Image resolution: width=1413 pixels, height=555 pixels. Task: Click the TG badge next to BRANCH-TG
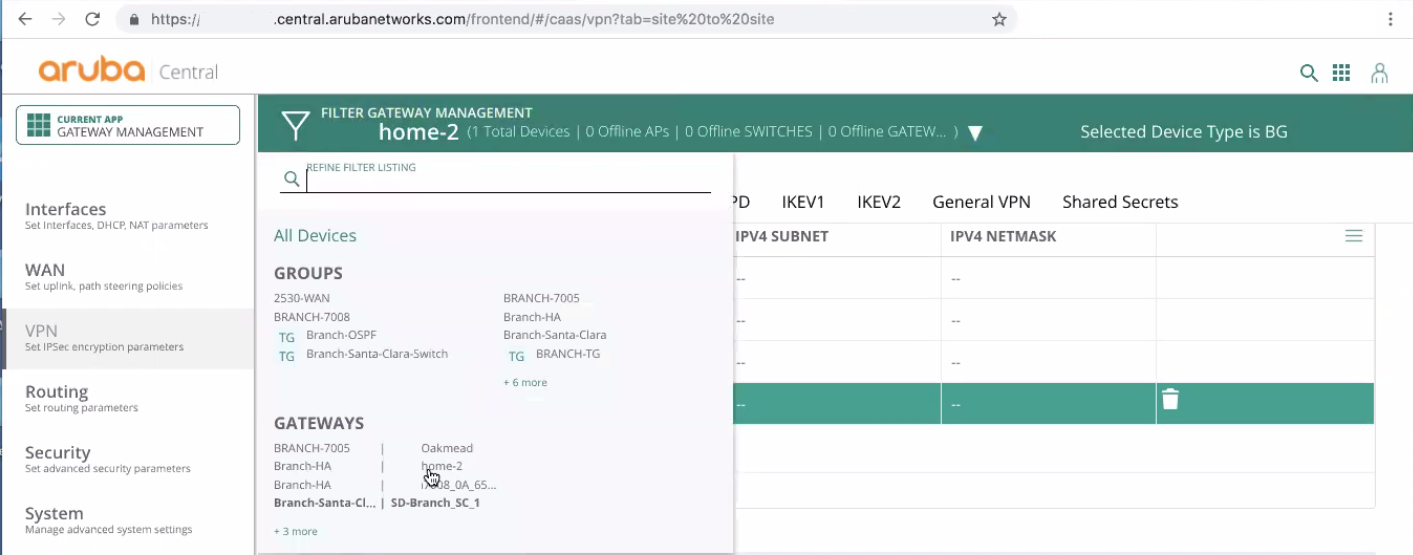516,355
